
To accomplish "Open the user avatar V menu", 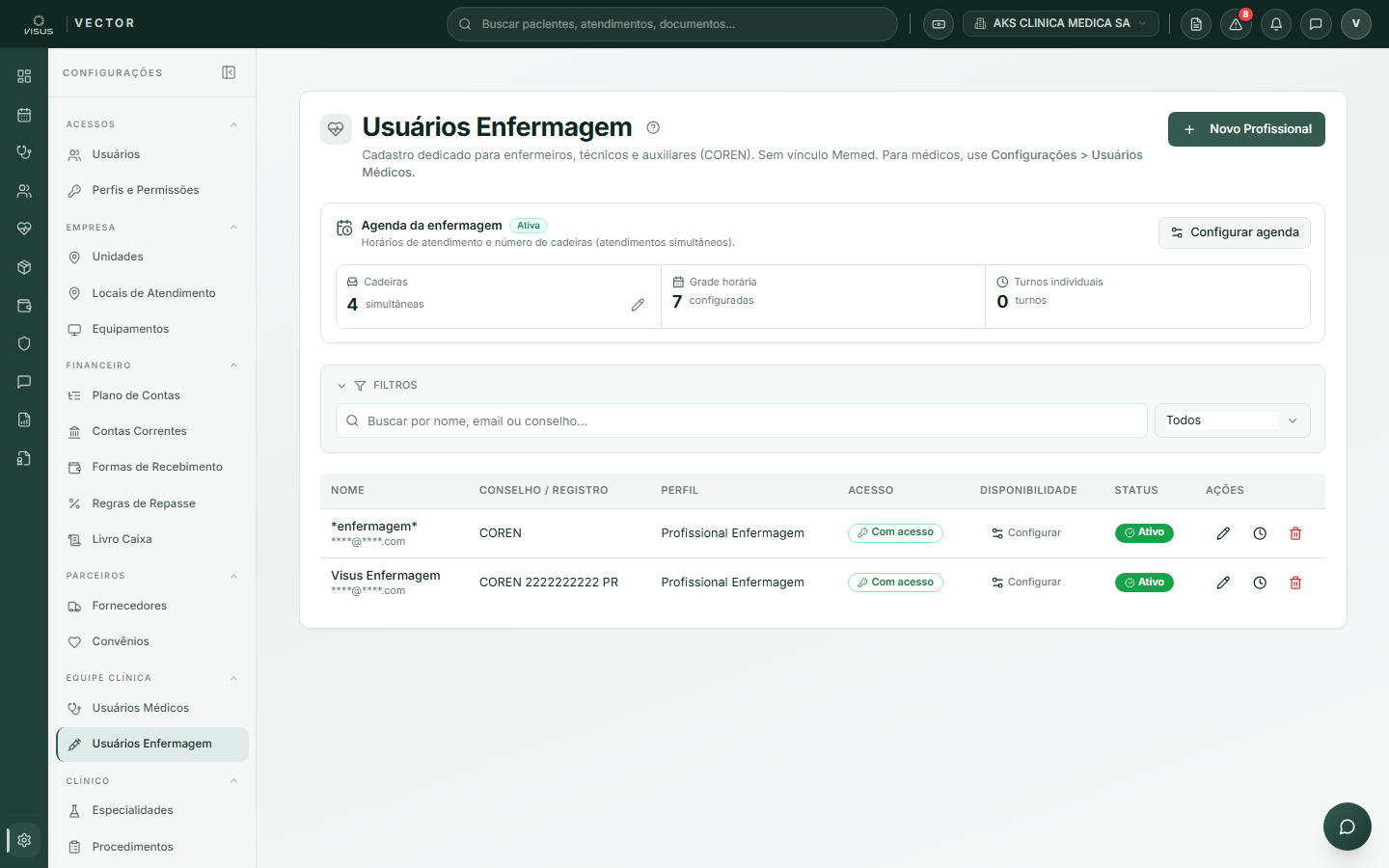I will pyautogui.click(x=1355, y=24).
